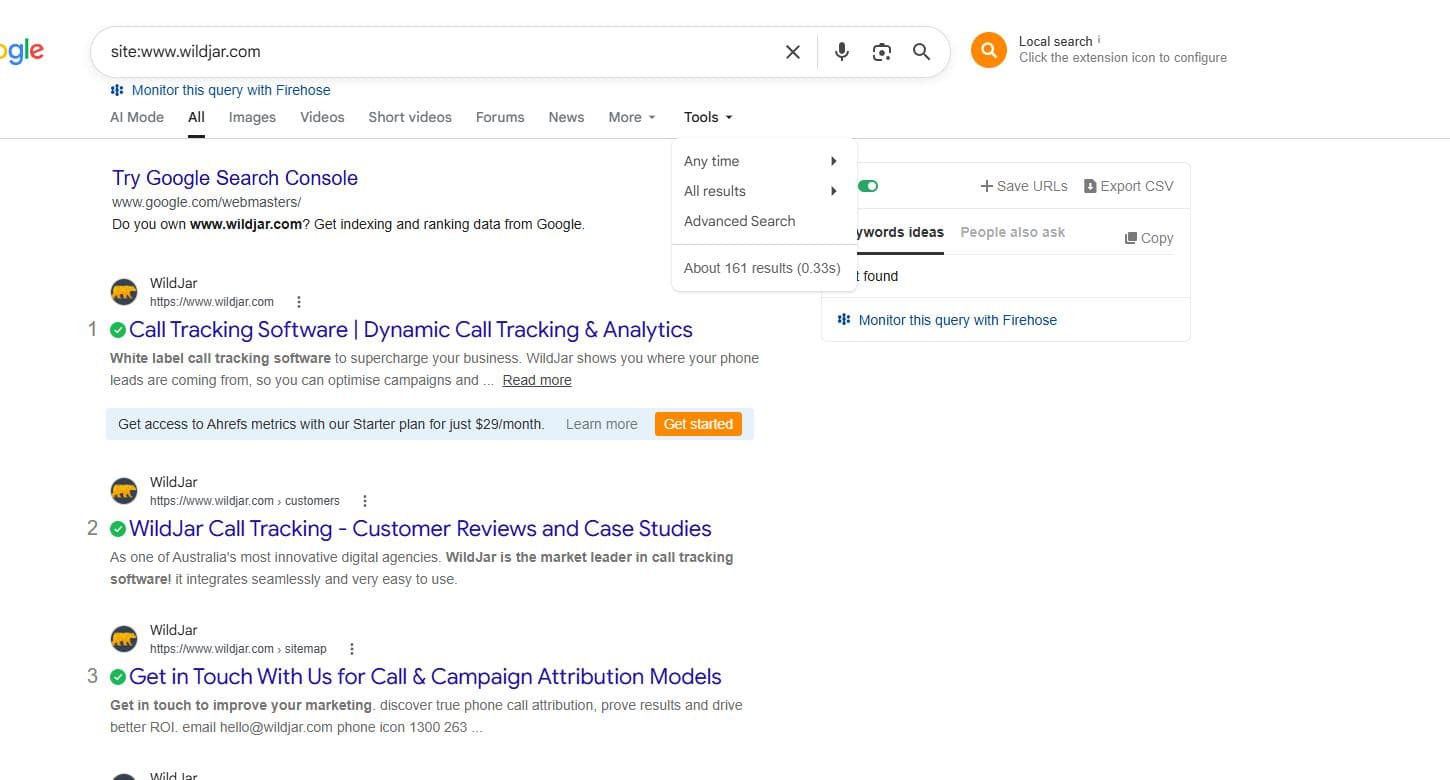Screen dimensions: 1450x780
Task: Click Save URLs button
Action: [x=1024, y=186]
